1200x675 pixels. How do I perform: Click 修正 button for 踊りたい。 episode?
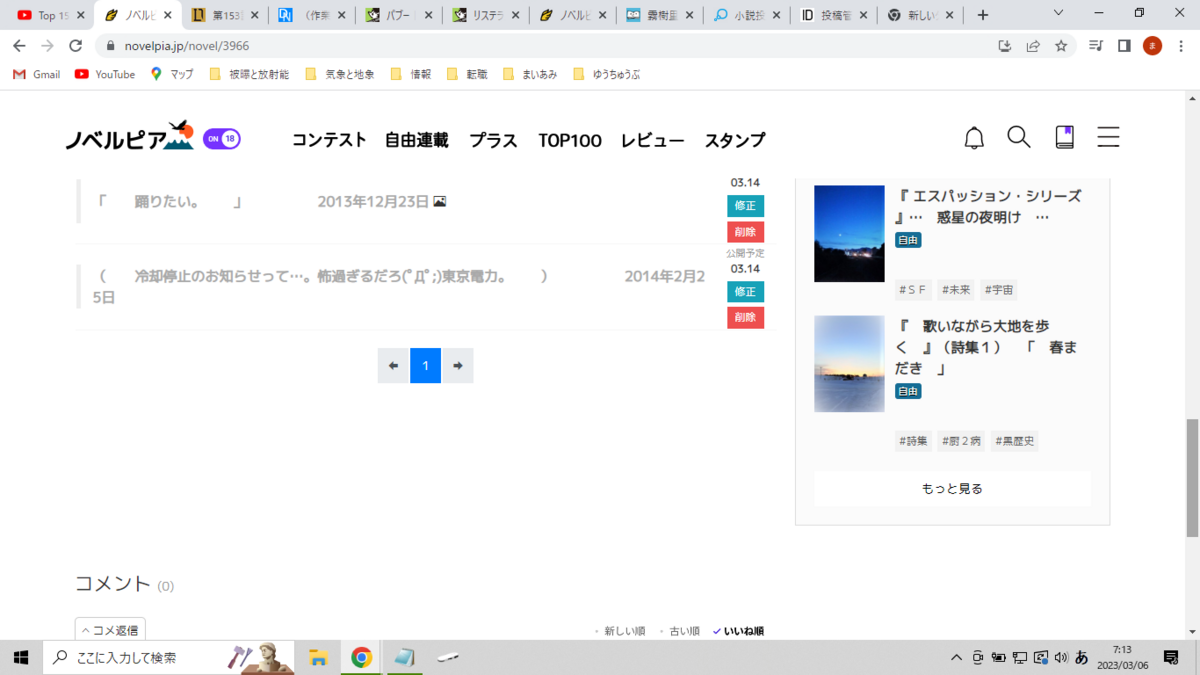click(x=745, y=205)
